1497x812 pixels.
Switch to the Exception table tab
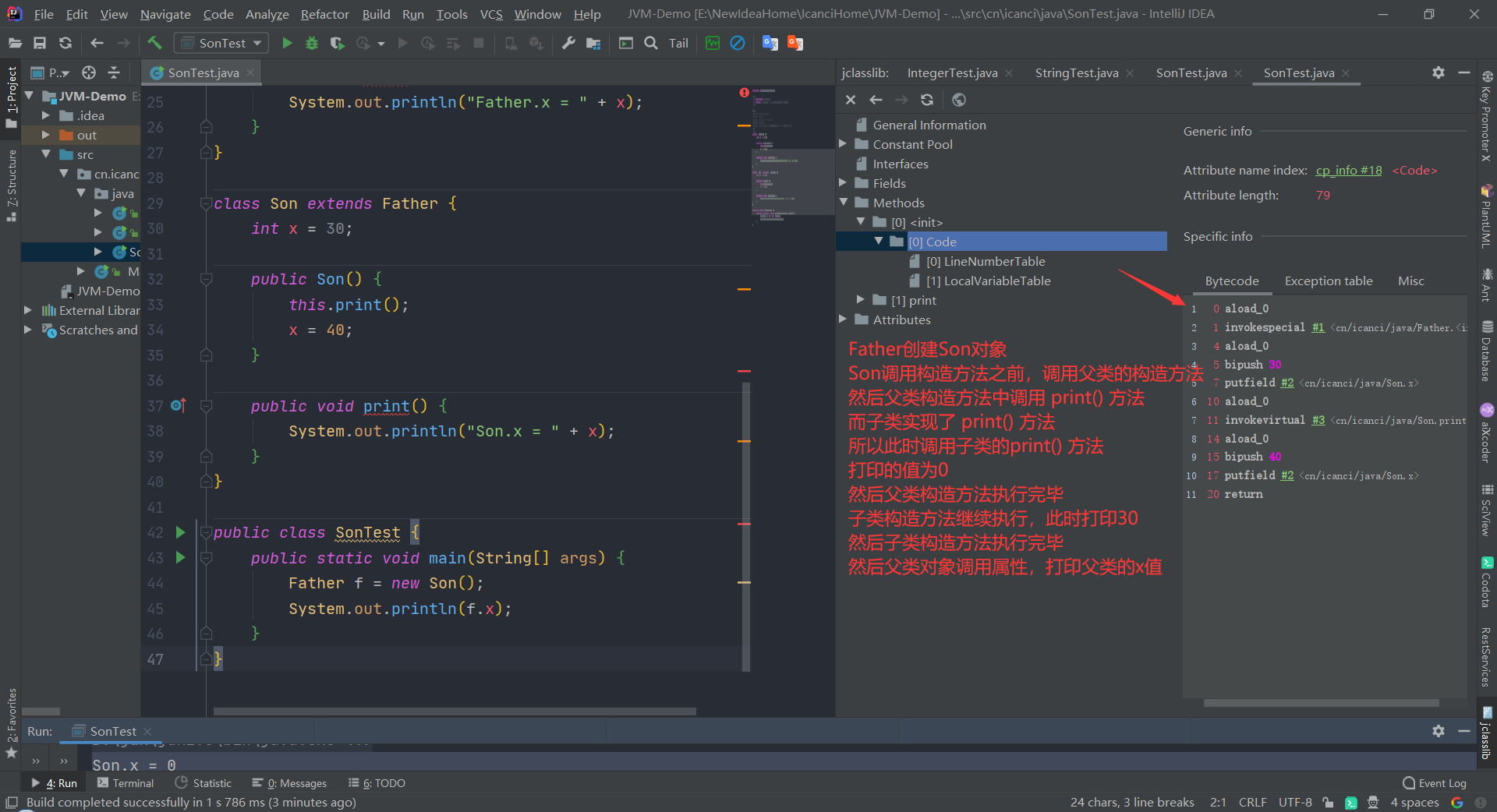point(1329,281)
